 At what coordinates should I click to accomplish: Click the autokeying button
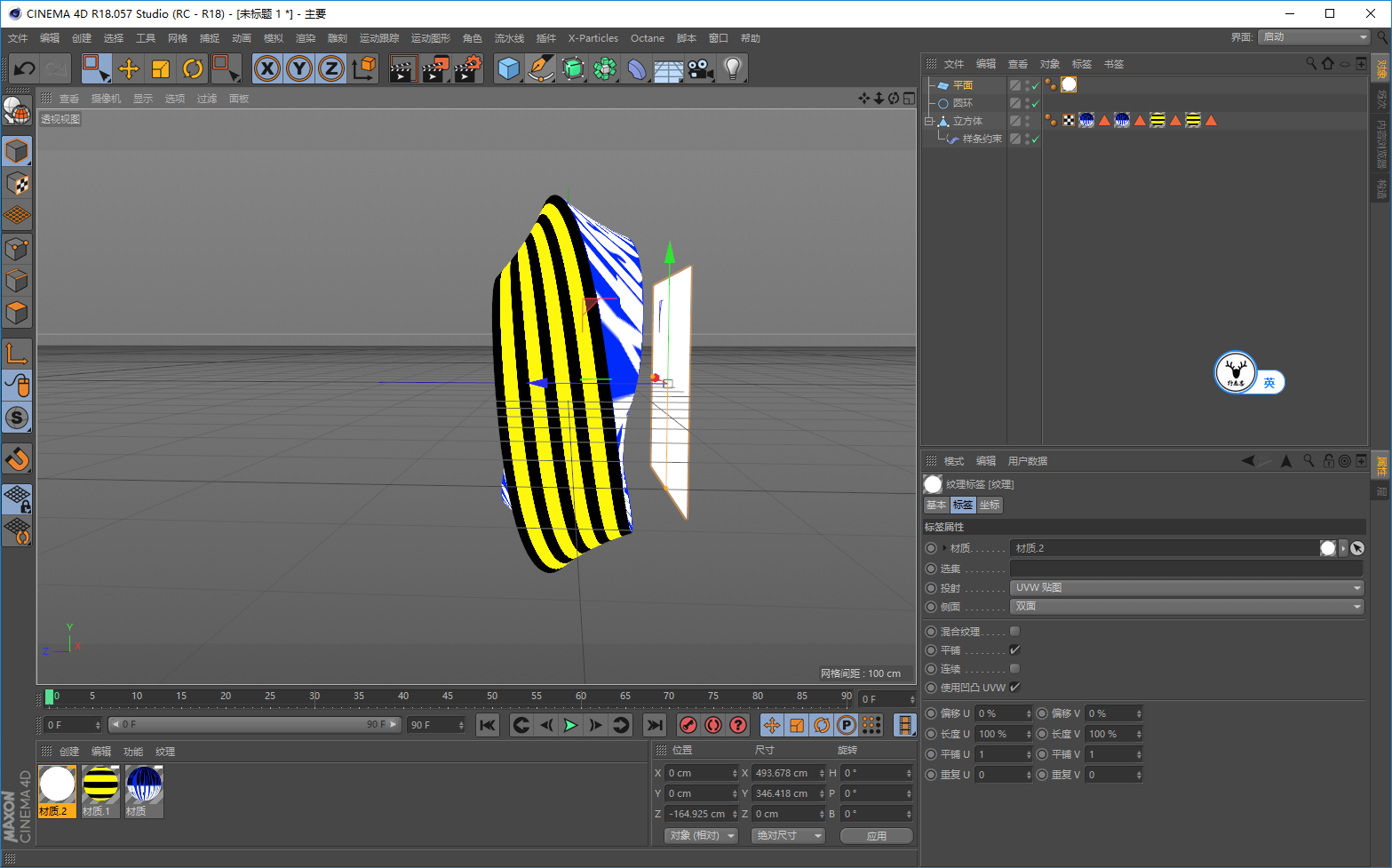(712, 725)
